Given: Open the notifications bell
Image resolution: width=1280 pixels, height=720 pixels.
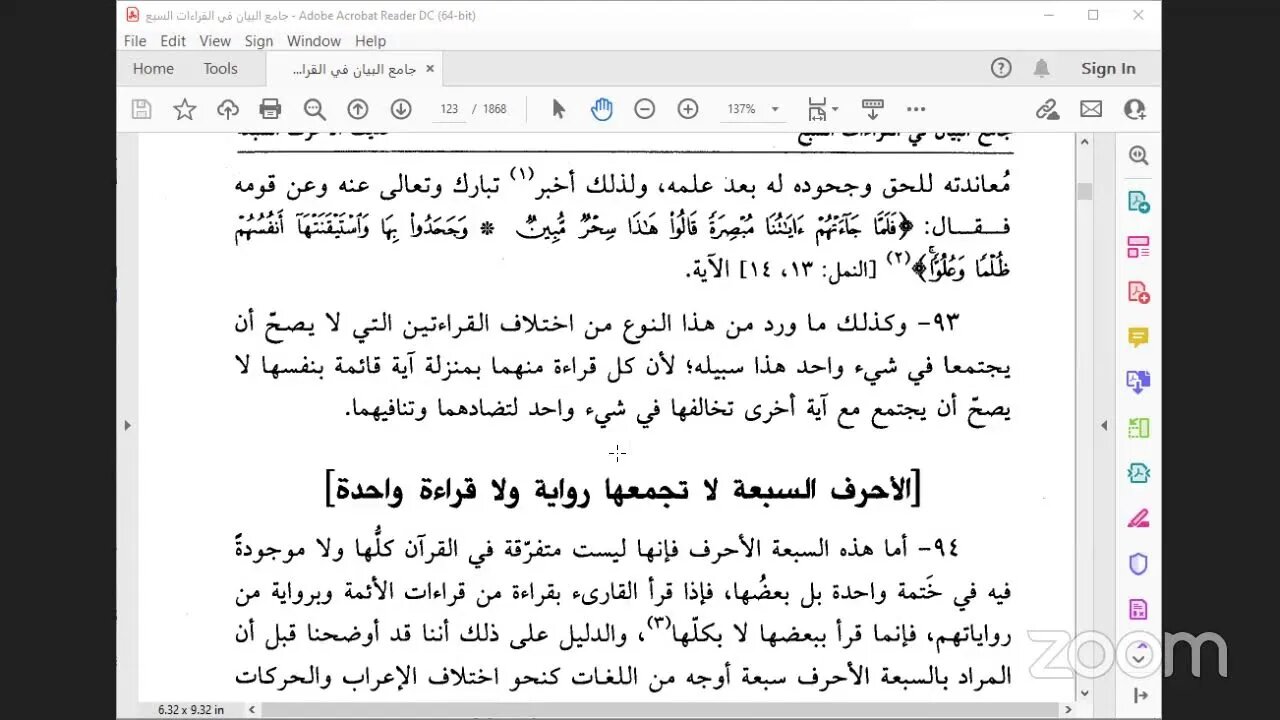Looking at the screenshot, I should coord(1042,69).
